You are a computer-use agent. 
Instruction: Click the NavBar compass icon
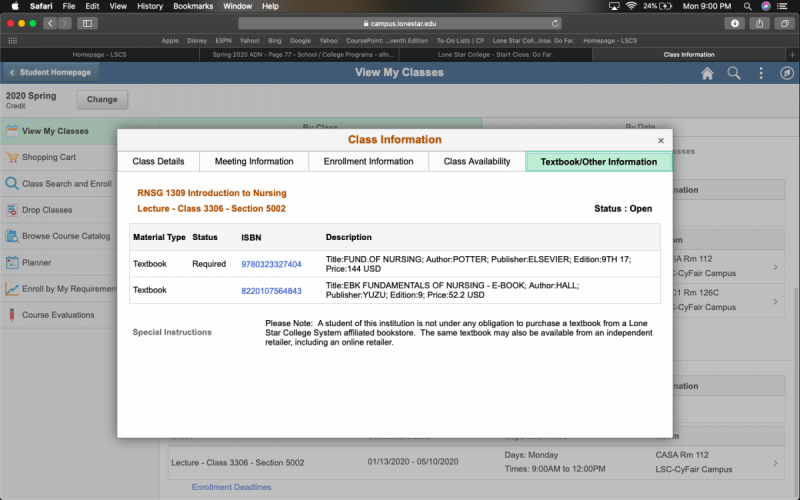tap(787, 73)
